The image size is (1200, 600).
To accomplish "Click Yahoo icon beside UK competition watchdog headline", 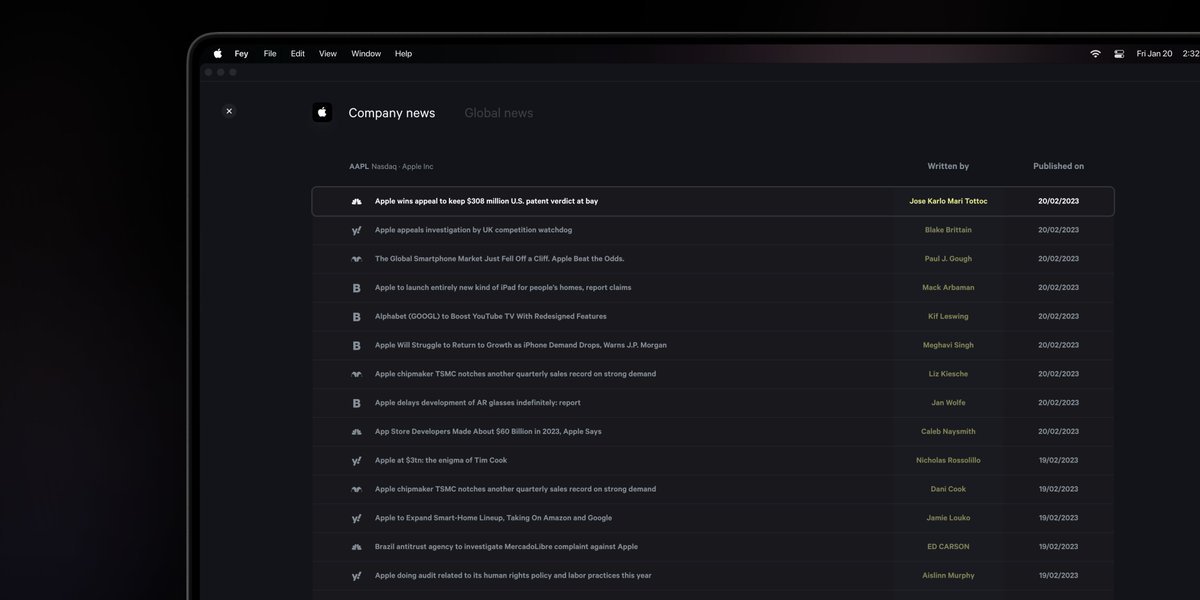I will (356, 230).
